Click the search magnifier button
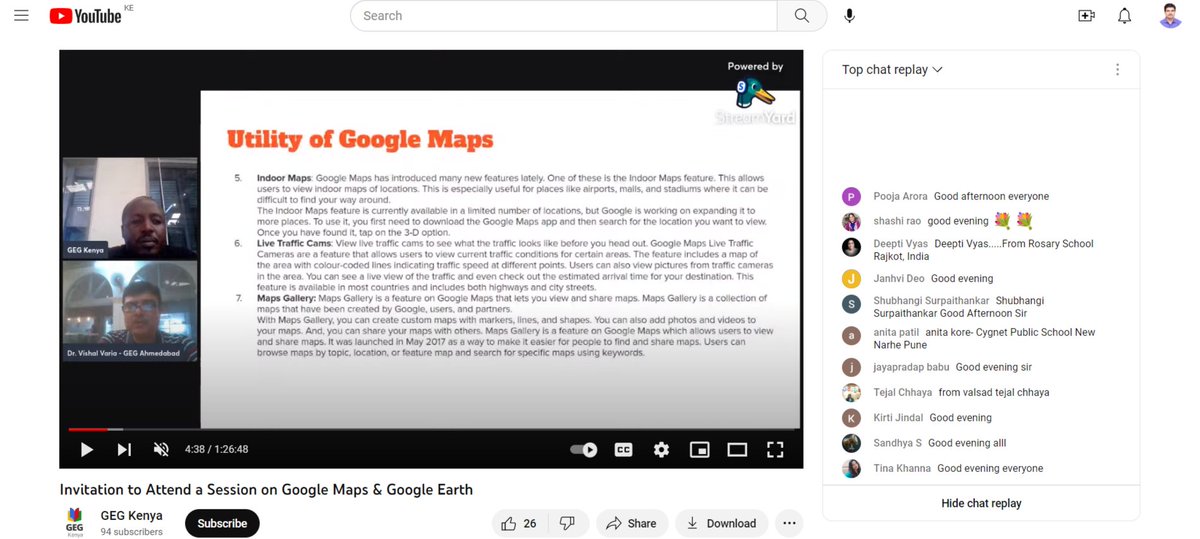This screenshot has width=1200, height=539. click(802, 16)
